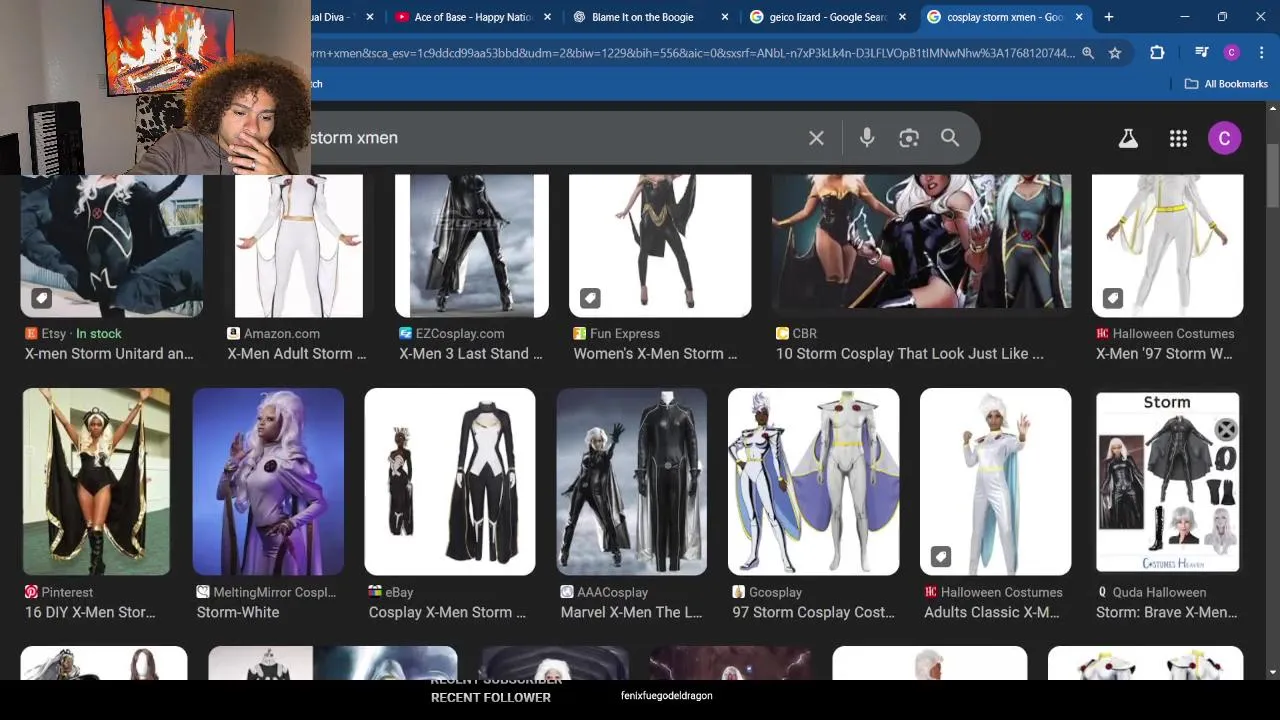Click the Amazon white Storm jumpsuit thumbnail
This screenshot has height=720, width=1280.
tap(298, 245)
